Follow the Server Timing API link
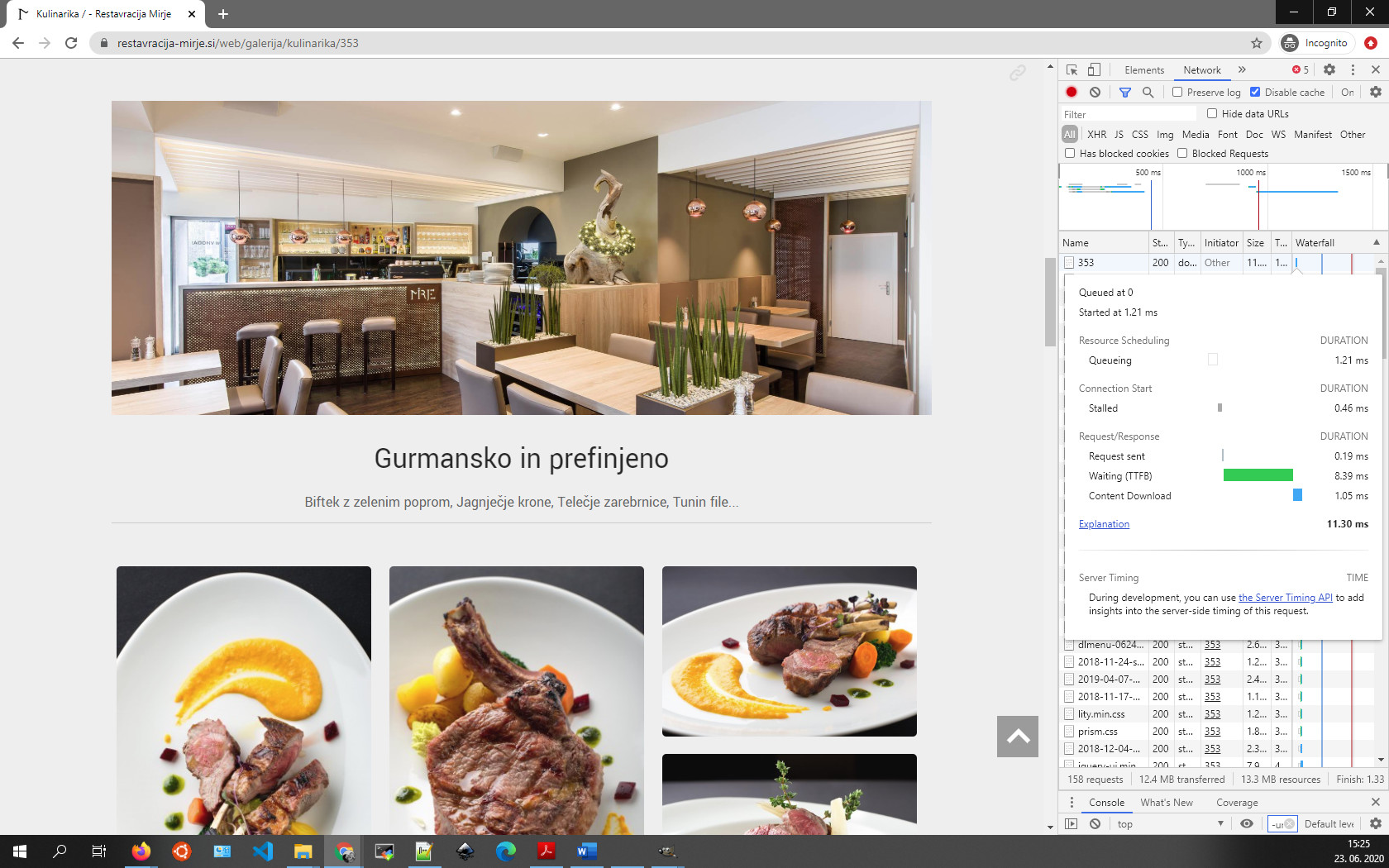This screenshot has width=1389, height=868. click(1285, 598)
